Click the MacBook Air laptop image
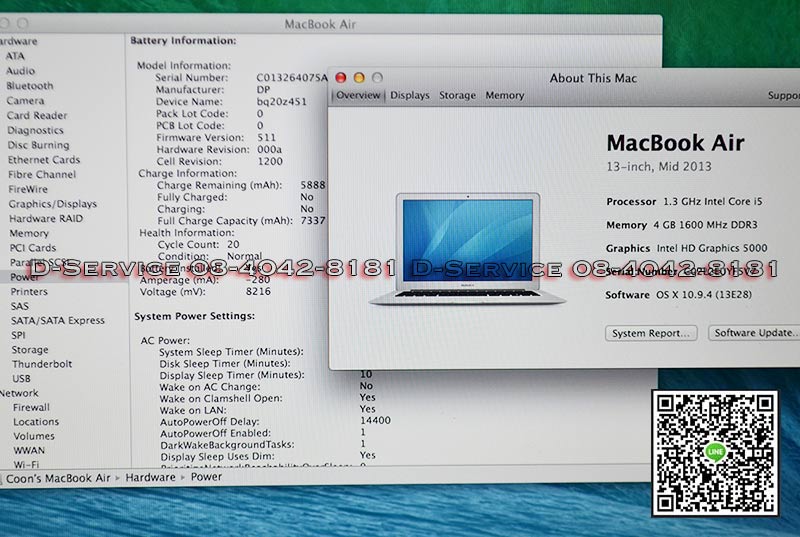Screen dimensions: 800x537 pyautogui.click(x=467, y=249)
